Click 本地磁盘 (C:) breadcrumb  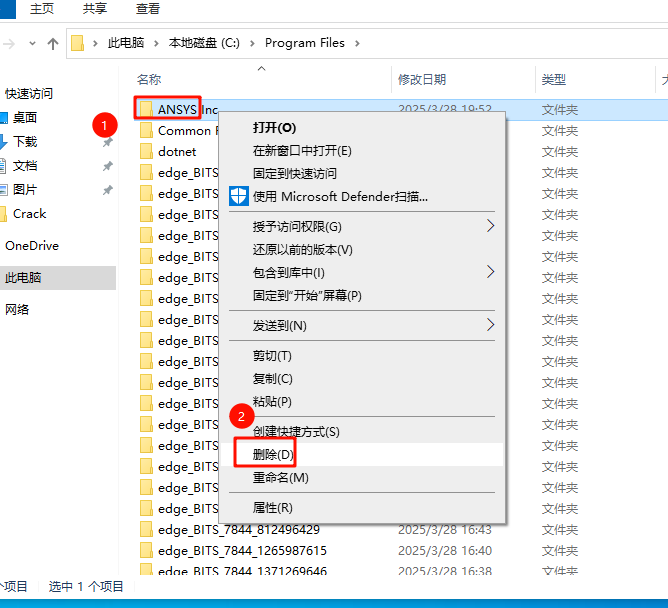click(x=204, y=43)
